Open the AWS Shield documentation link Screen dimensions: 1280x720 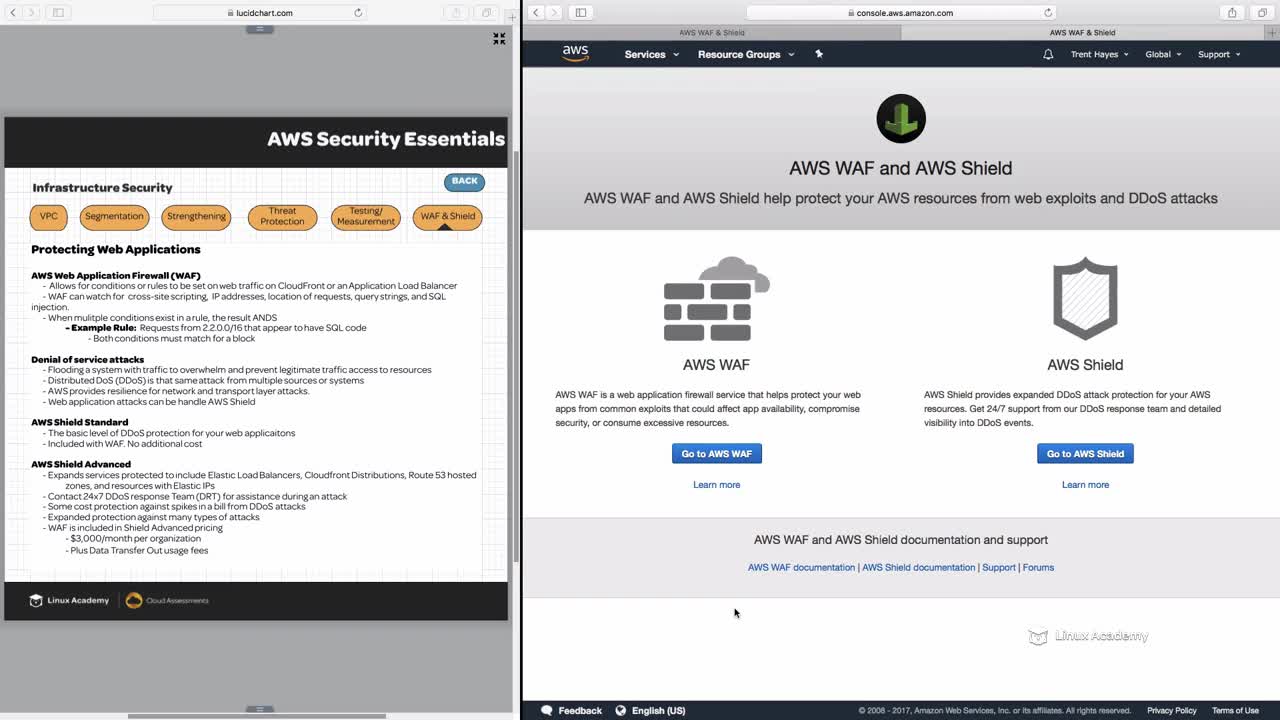(918, 568)
